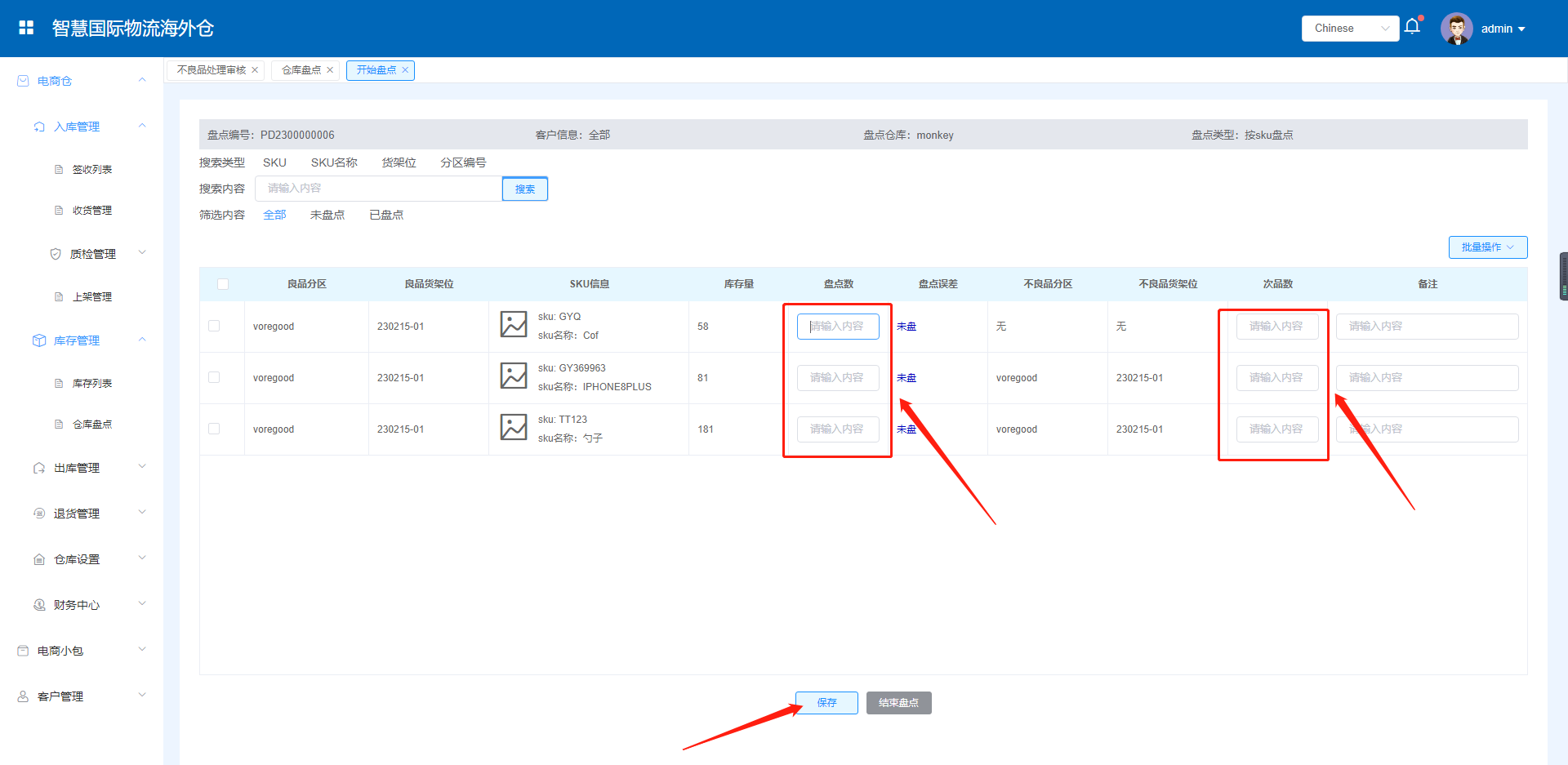Click the admin avatar picture
Viewport: 1568px width, 765px height.
[1456, 29]
